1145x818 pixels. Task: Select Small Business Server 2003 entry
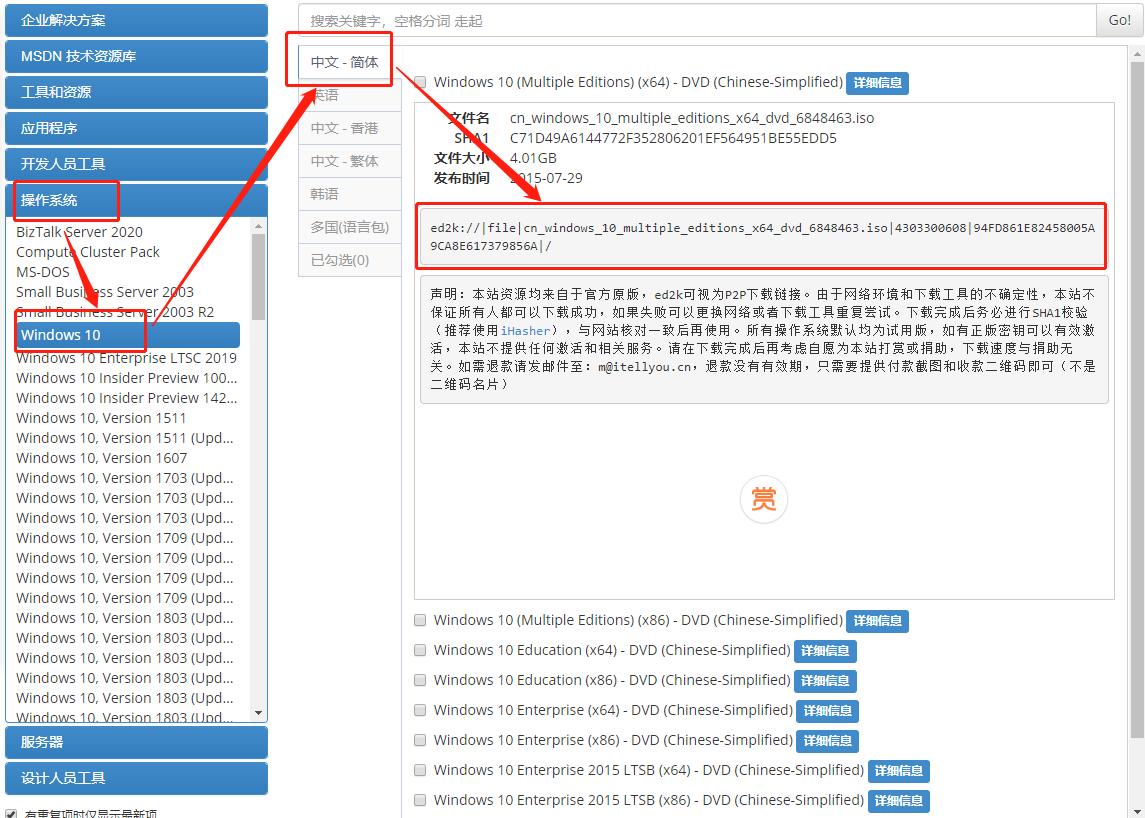104,291
